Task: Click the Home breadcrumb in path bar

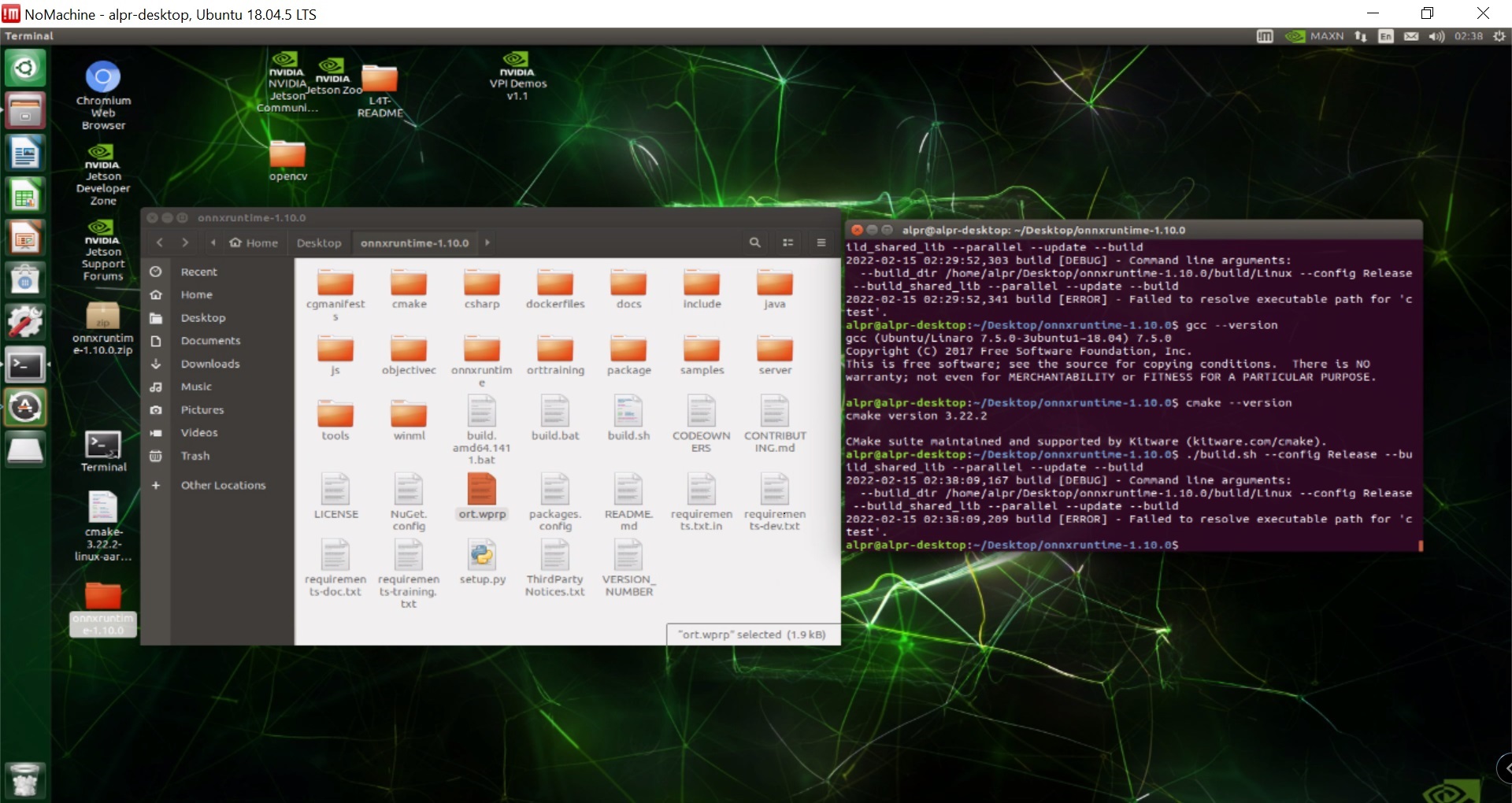Action: pos(254,242)
